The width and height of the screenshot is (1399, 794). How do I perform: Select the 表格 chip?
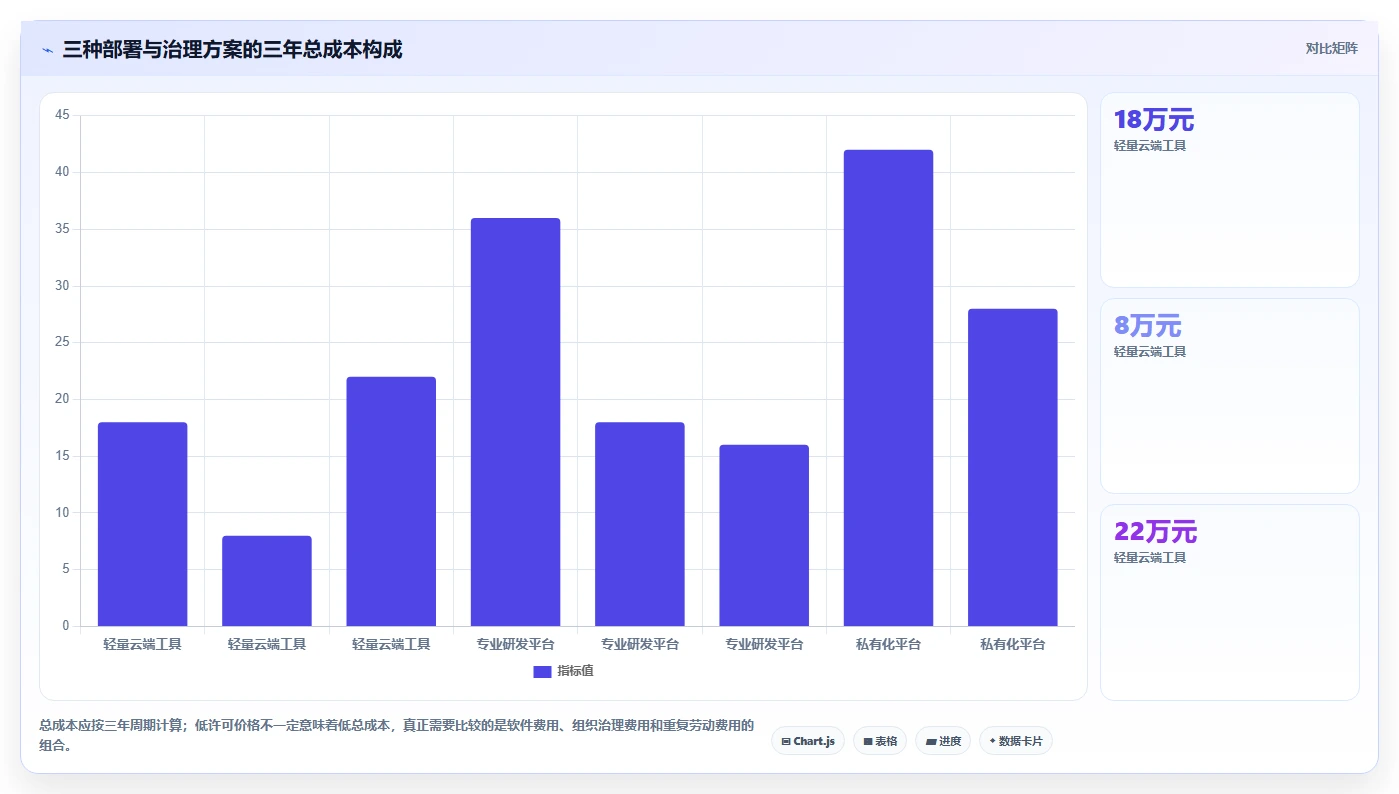click(x=880, y=741)
